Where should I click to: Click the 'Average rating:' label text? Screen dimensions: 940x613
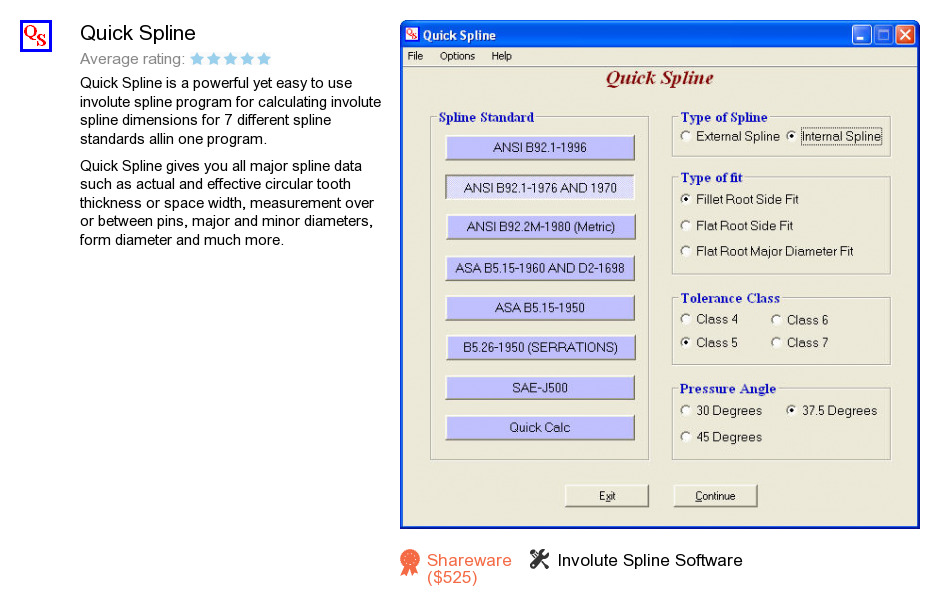pos(132,59)
